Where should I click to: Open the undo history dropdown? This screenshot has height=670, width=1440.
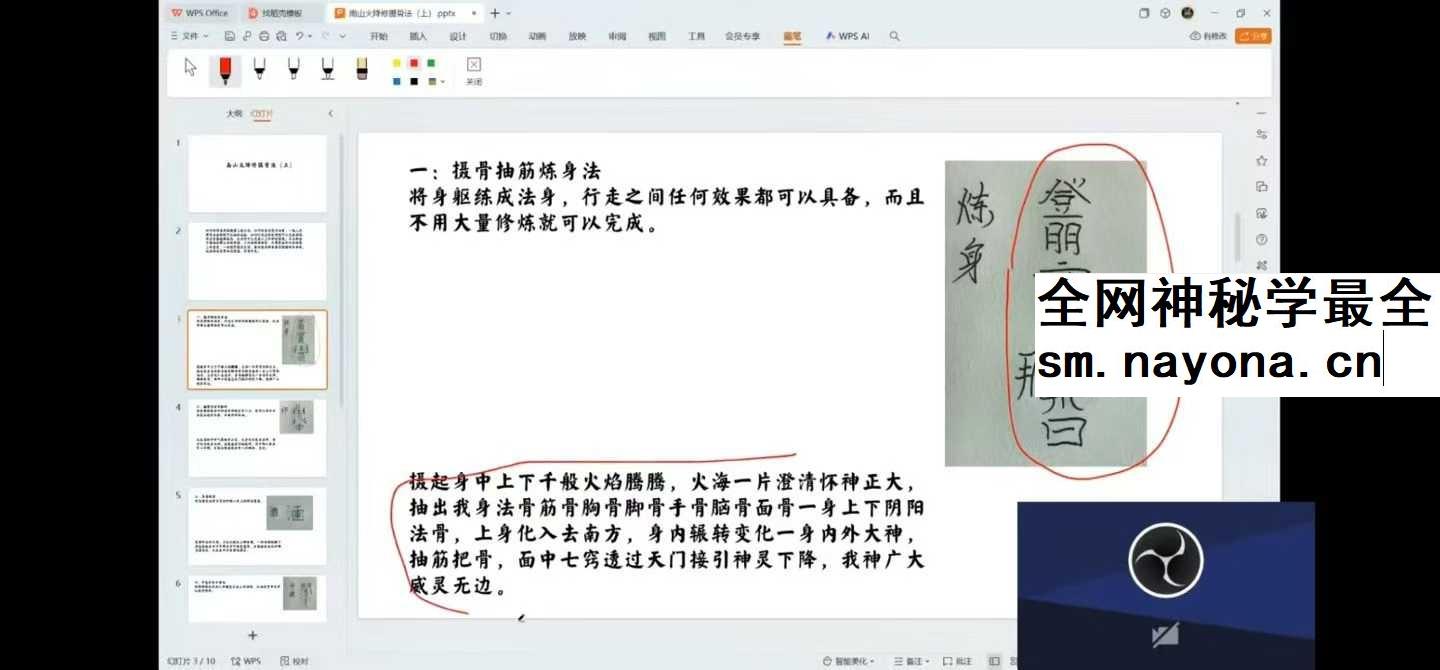[x=309, y=36]
